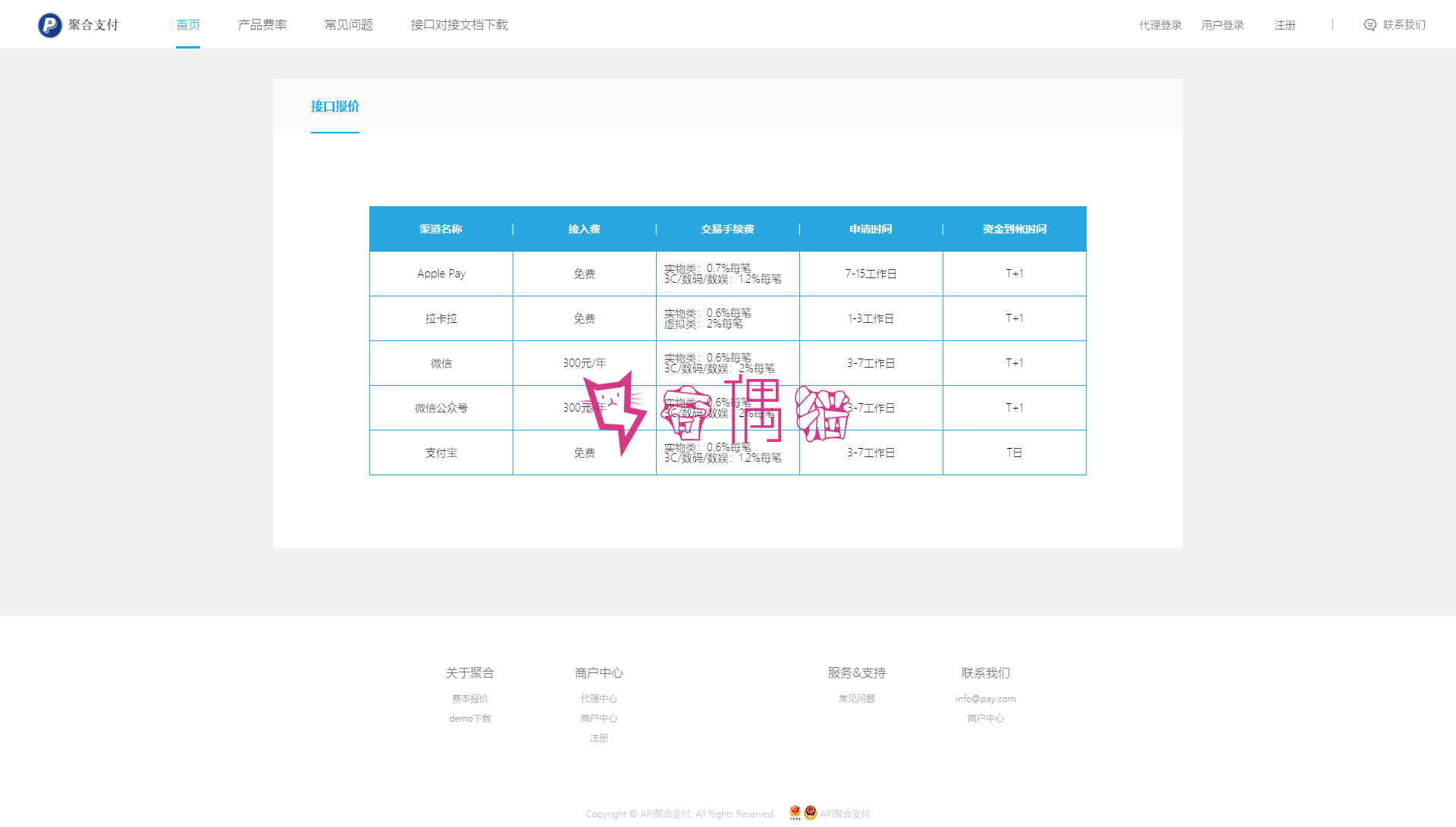Go to 常见问题 in the top navigation
The width and height of the screenshot is (1456, 827).
click(349, 25)
